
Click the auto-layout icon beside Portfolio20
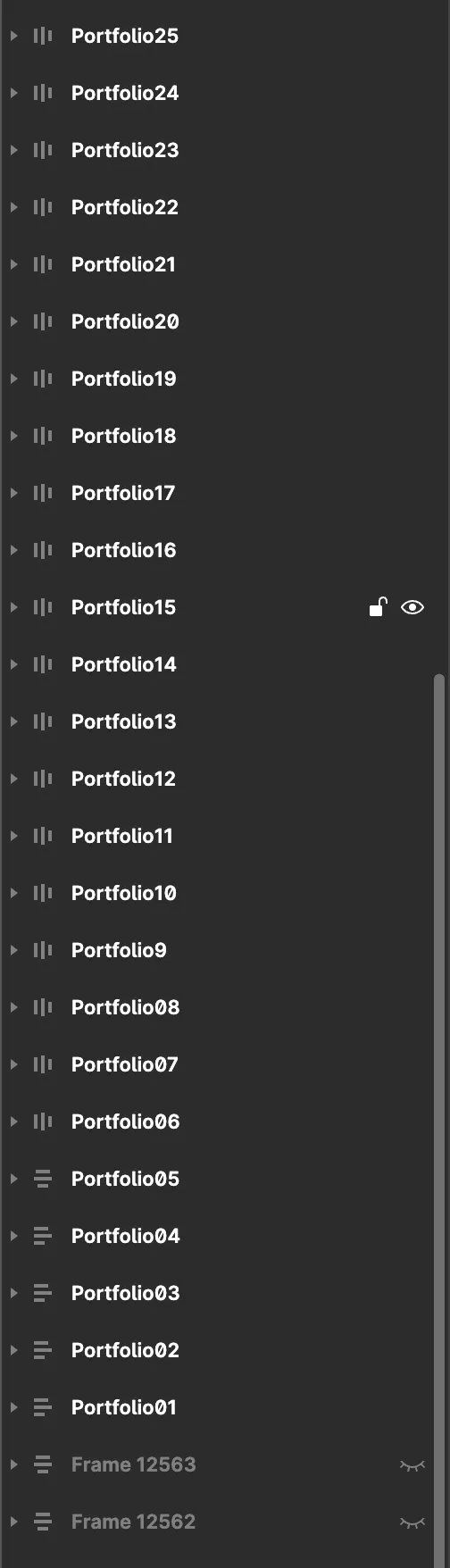pos(42,321)
